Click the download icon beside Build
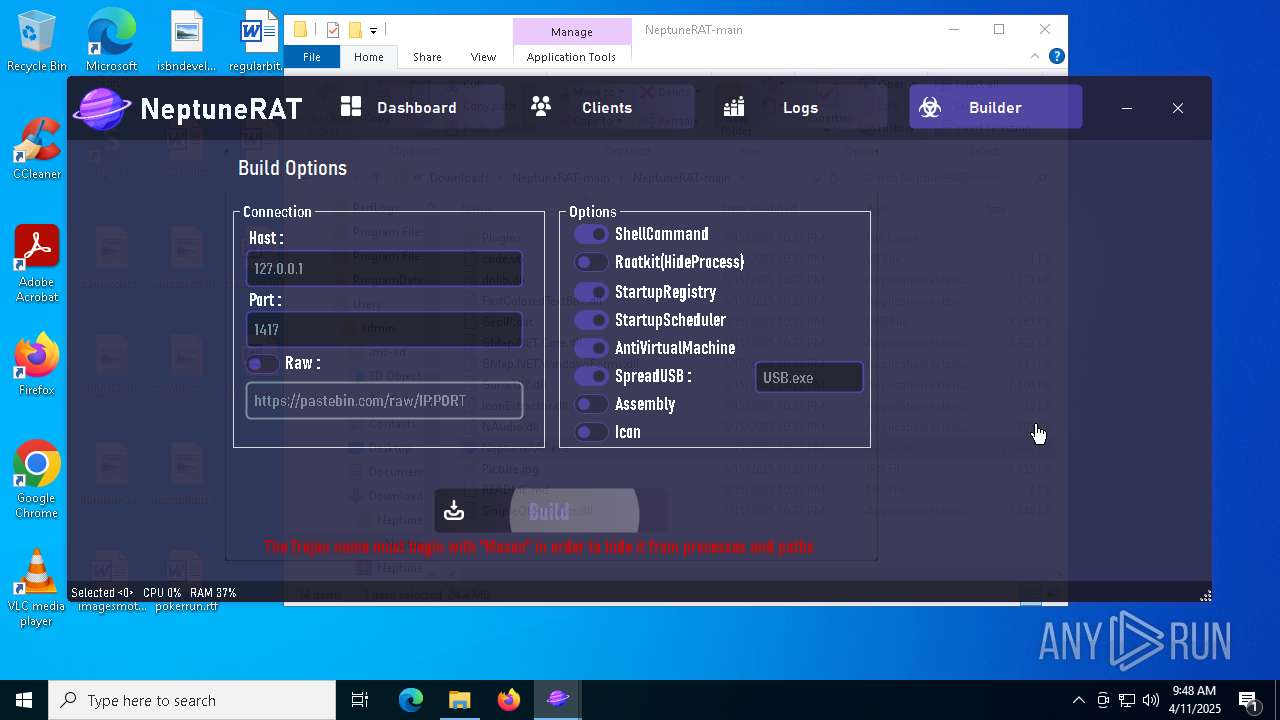 point(454,511)
